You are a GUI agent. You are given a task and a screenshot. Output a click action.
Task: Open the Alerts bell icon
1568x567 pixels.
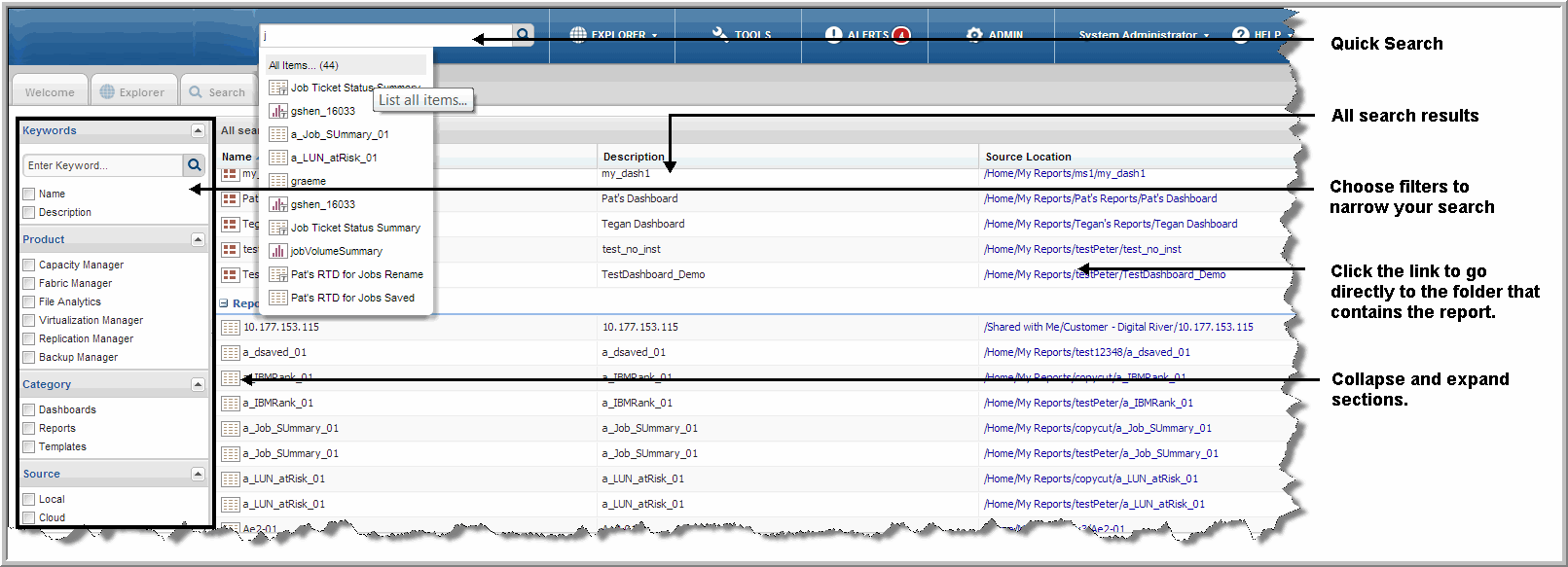pos(833,35)
